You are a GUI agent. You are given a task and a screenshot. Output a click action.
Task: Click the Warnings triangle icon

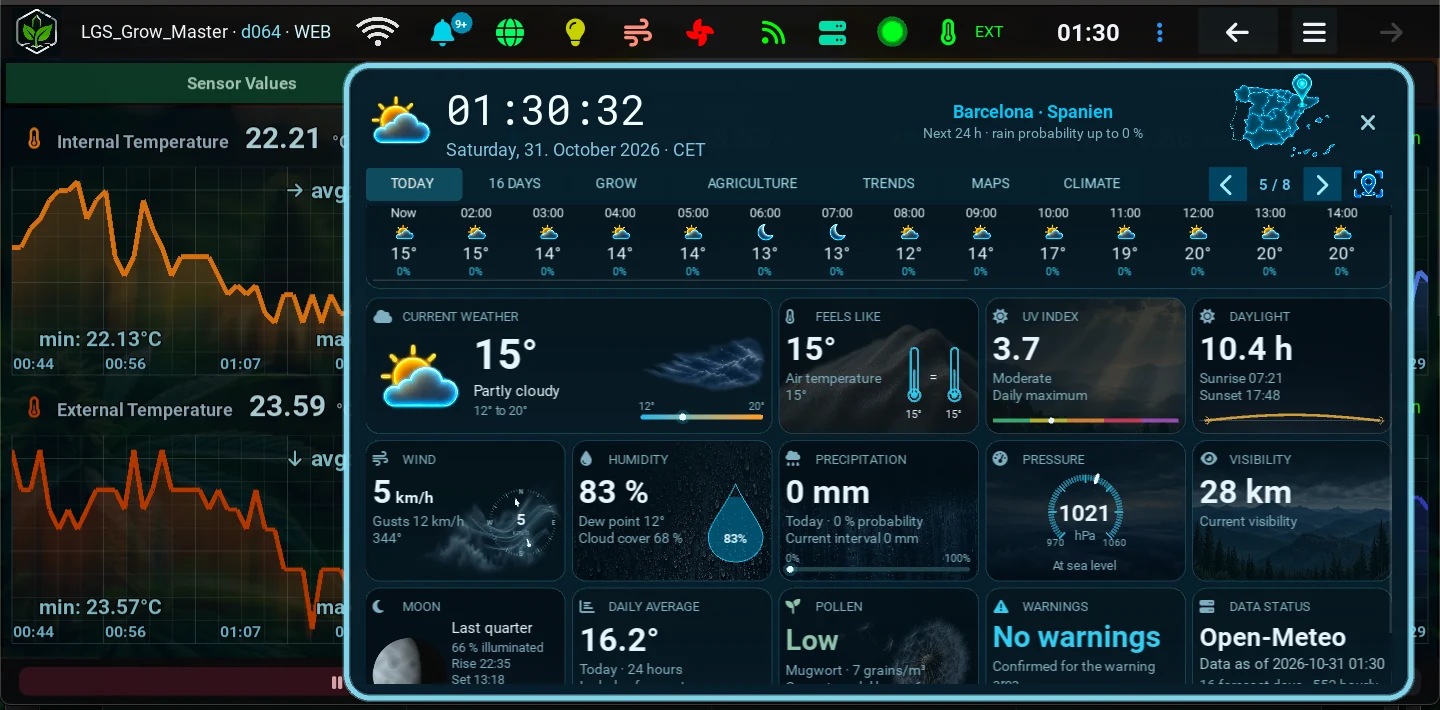(1001, 607)
